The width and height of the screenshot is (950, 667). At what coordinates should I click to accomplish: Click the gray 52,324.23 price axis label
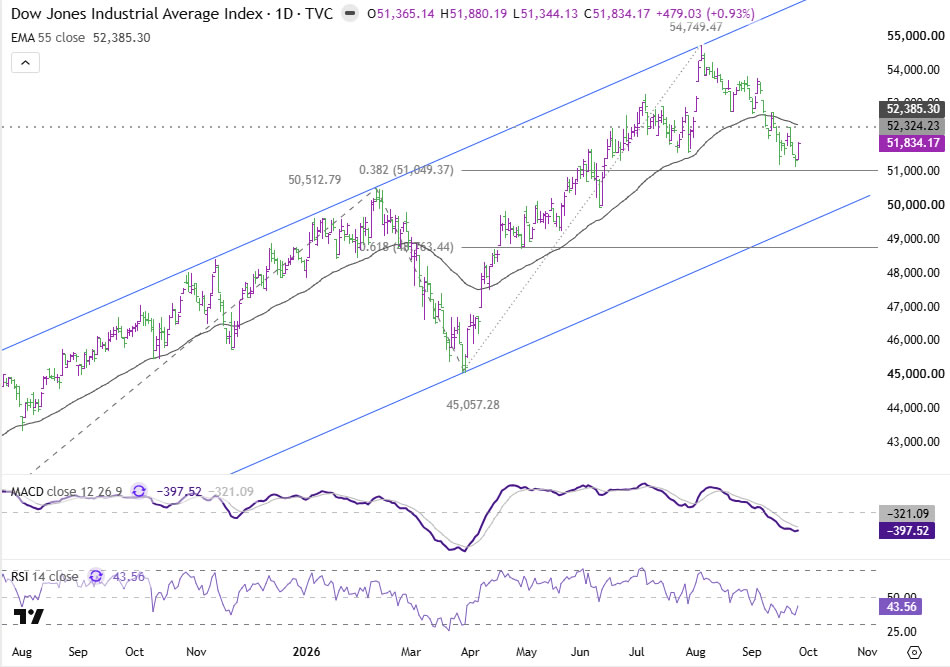(x=912, y=126)
